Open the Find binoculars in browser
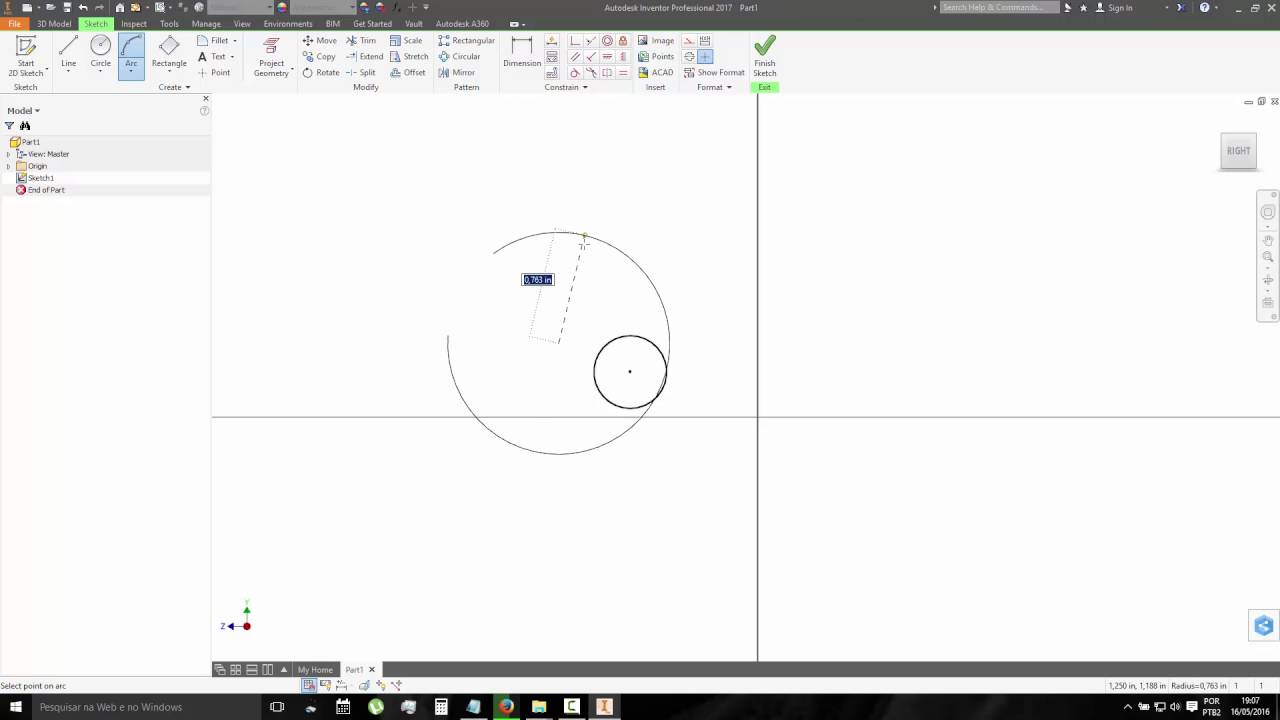 click(x=25, y=126)
